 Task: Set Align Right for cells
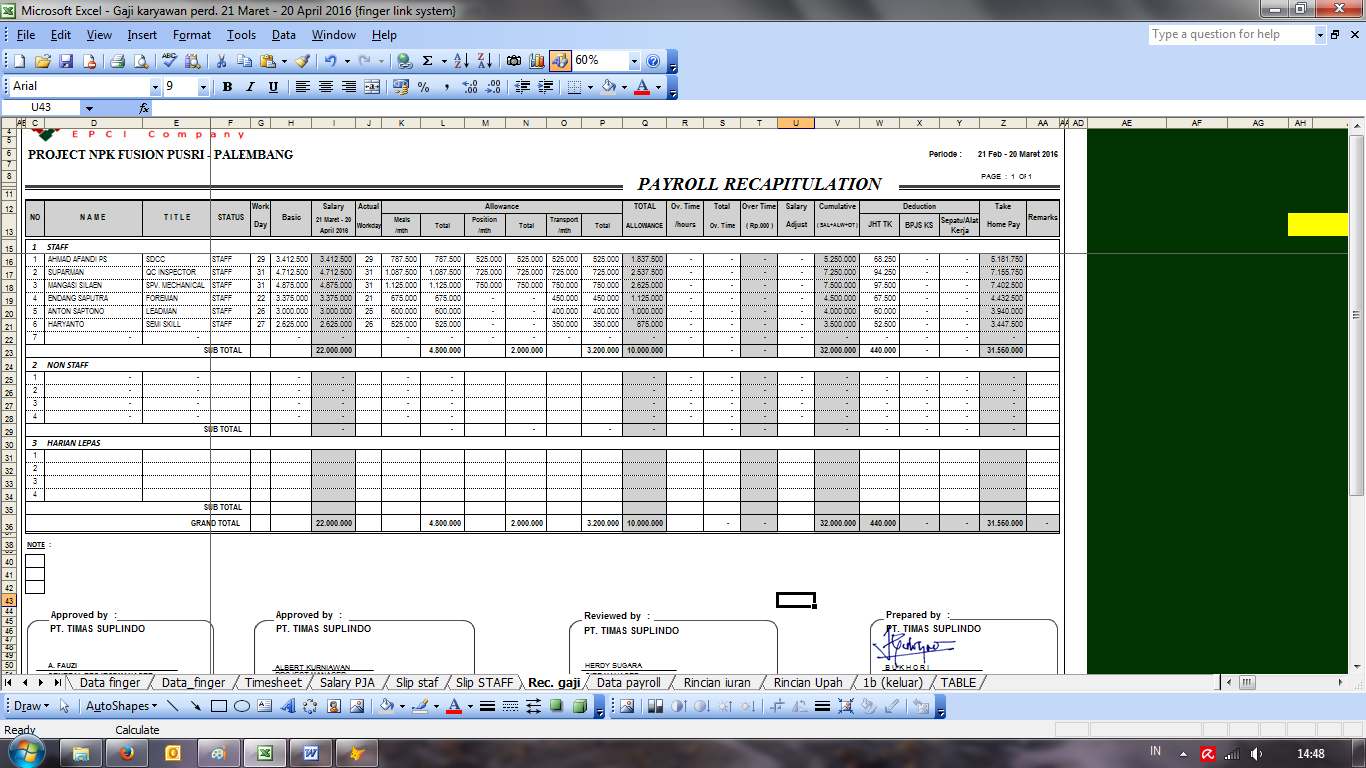[348, 87]
